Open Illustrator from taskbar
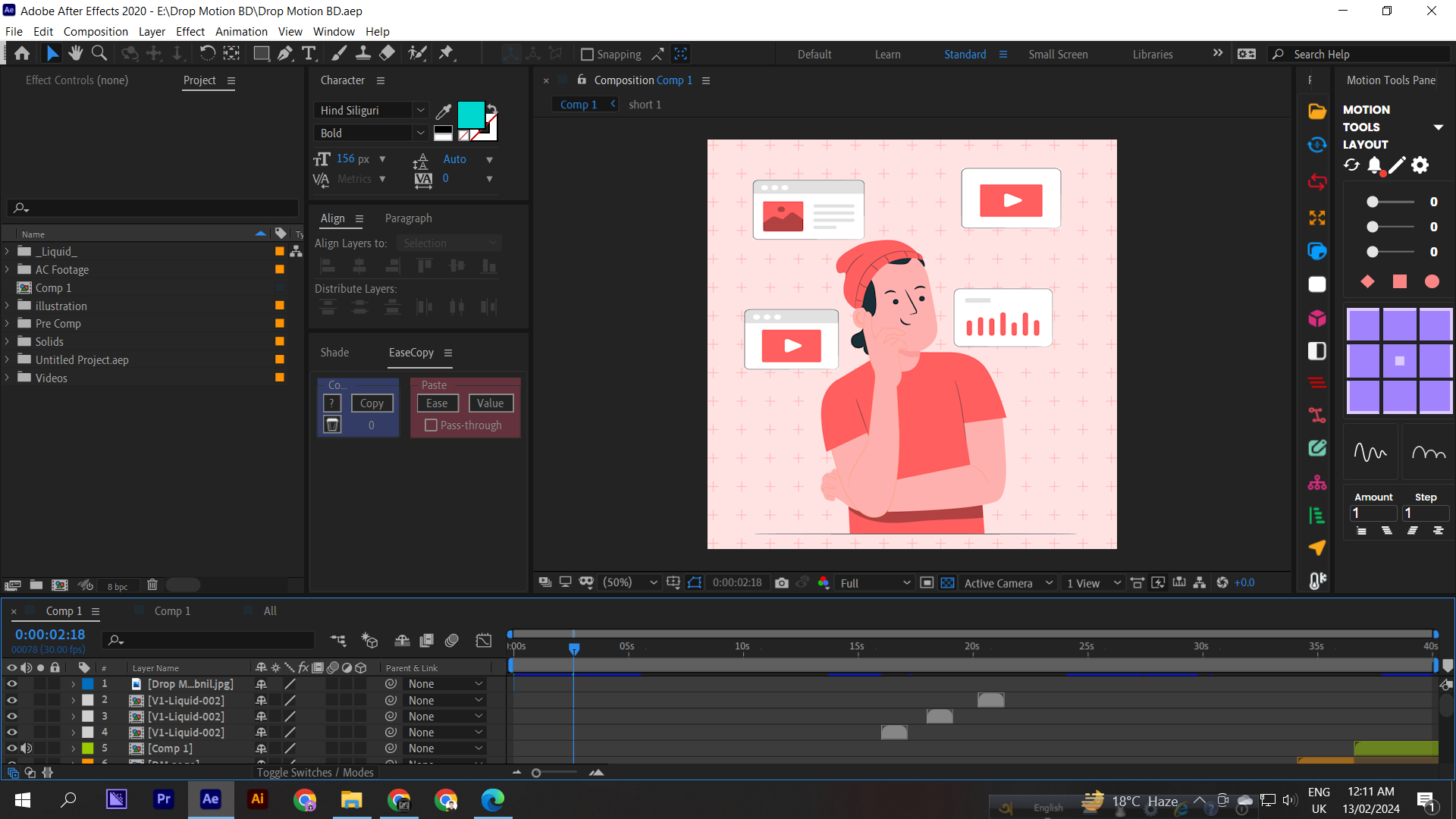Screen dimensions: 1456x819 [258, 799]
